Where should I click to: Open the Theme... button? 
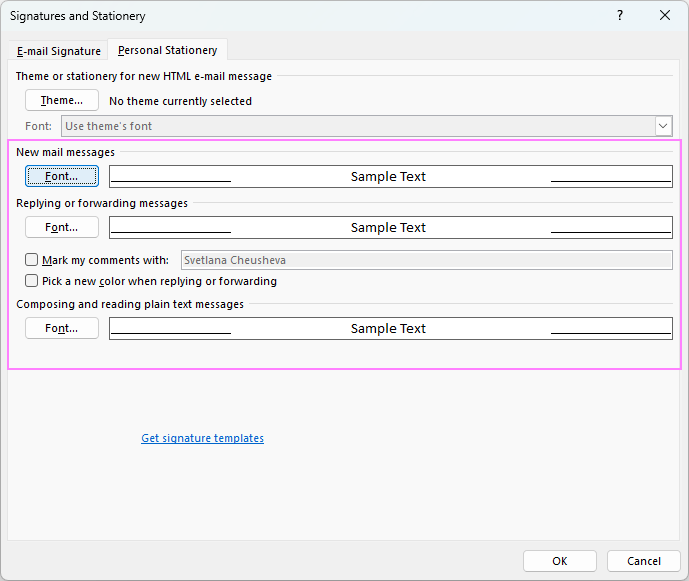click(x=62, y=100)
